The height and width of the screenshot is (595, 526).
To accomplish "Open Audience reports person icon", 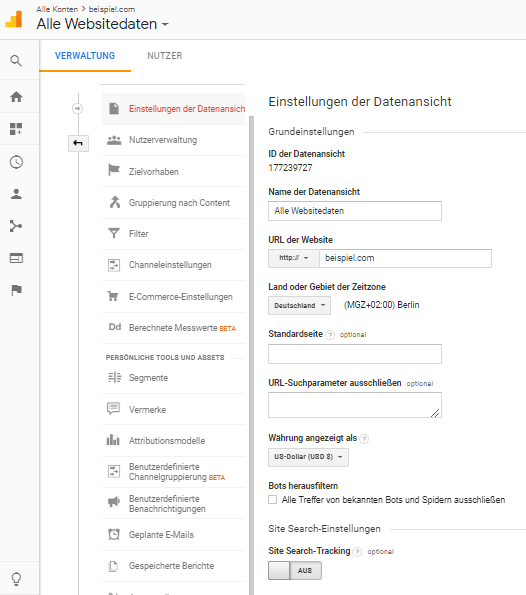I will pyautogui.click(x=16, y=194).
